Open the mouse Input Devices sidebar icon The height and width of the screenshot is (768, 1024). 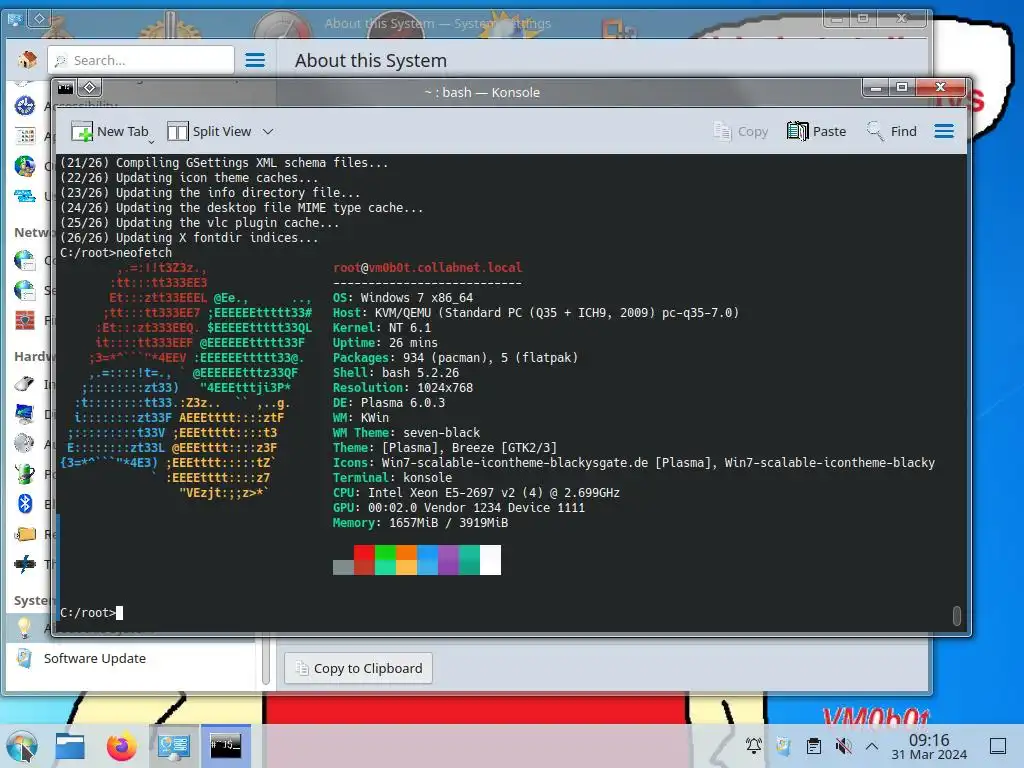pyautogui.click(x=25, y=384)
